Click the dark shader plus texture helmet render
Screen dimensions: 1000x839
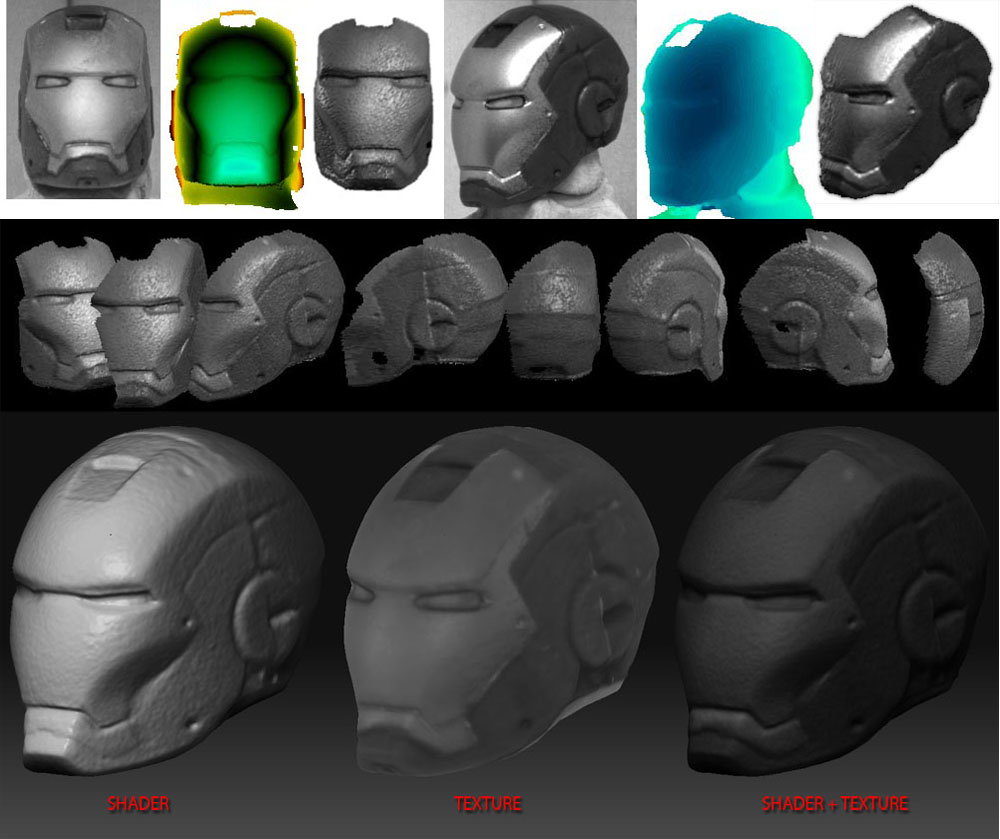pos(833,601)
